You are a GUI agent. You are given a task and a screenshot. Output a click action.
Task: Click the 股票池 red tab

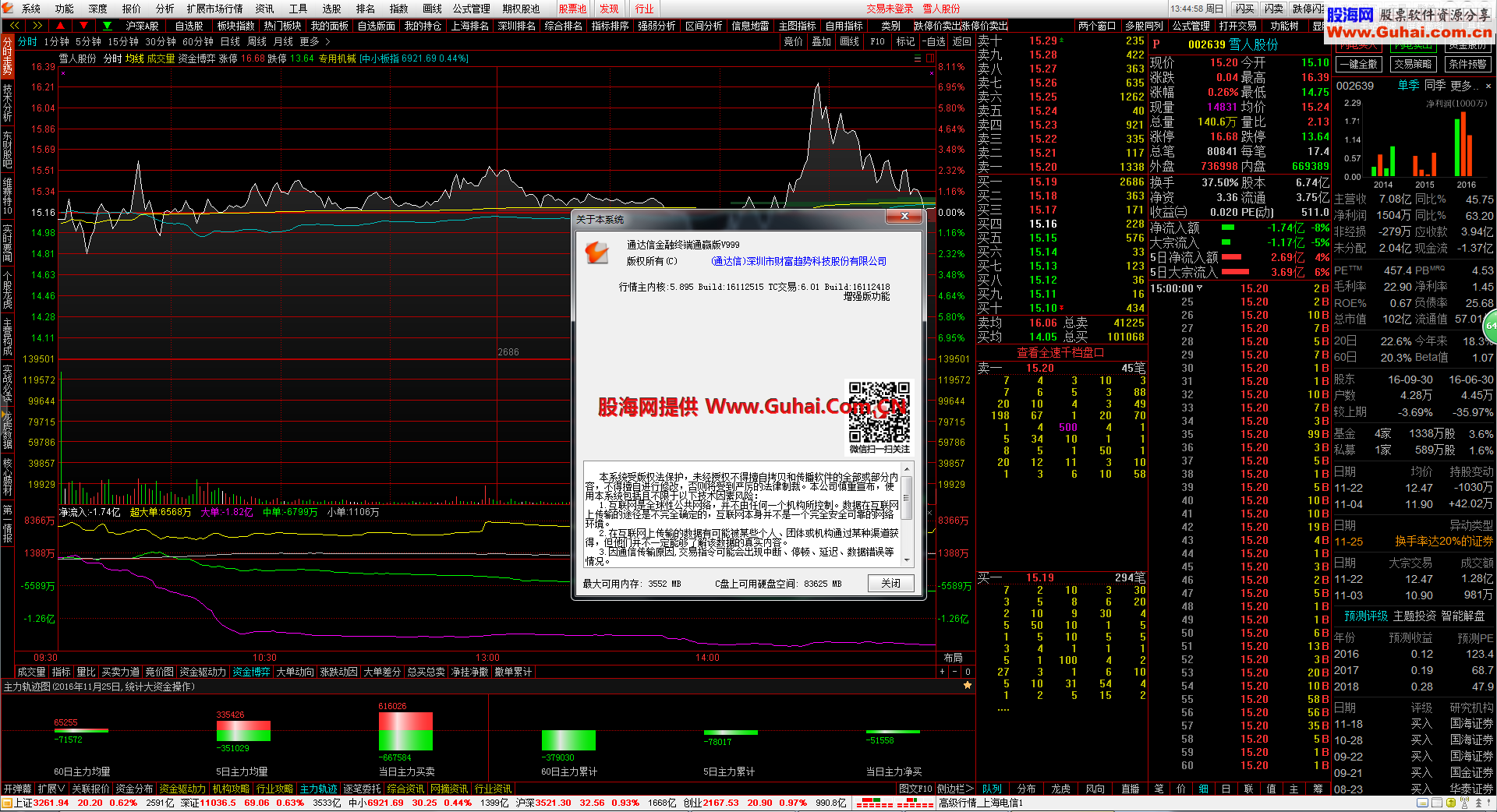point(572,9)
